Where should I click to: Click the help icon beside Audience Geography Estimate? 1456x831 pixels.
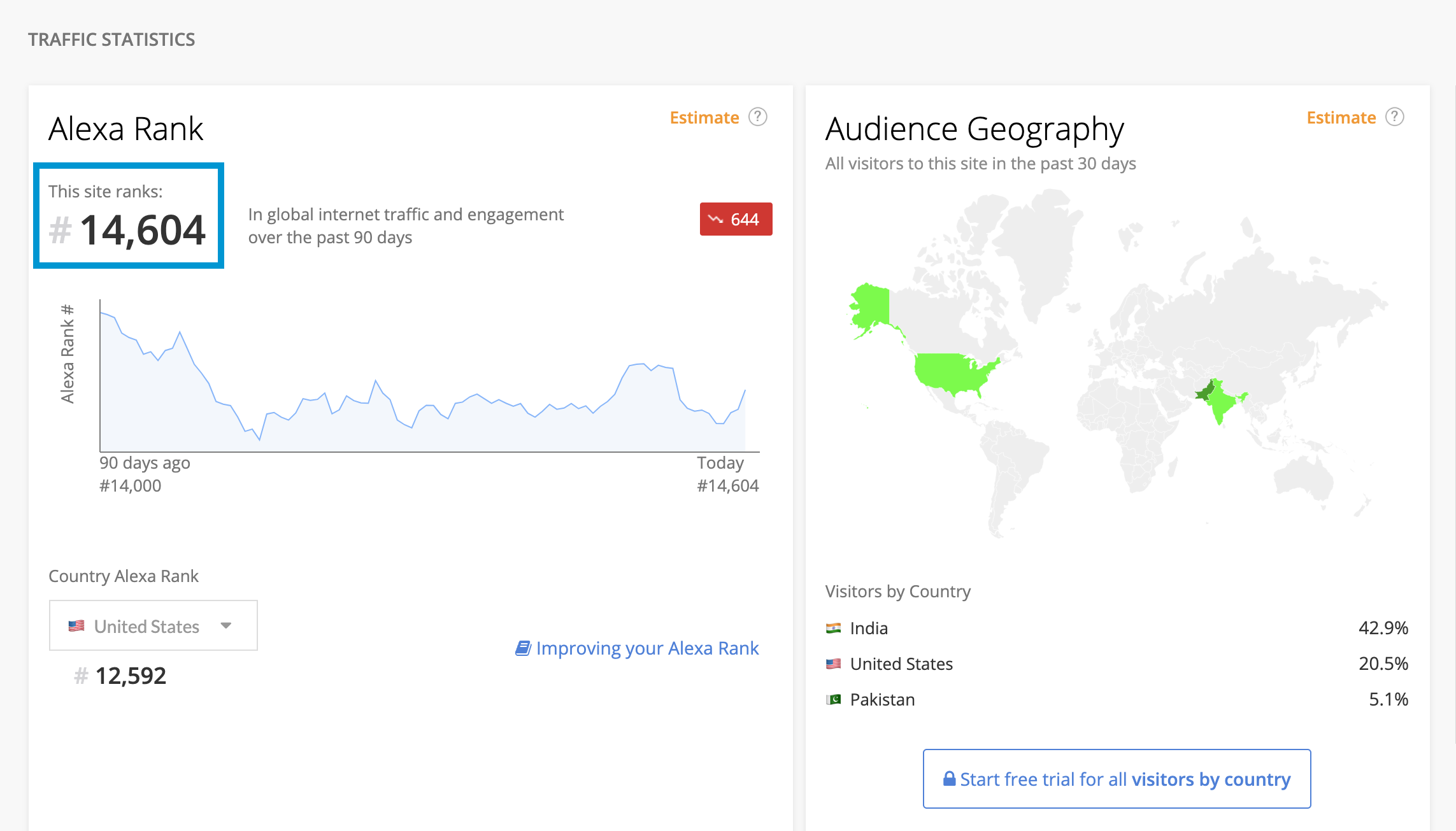pos(1394,117)
